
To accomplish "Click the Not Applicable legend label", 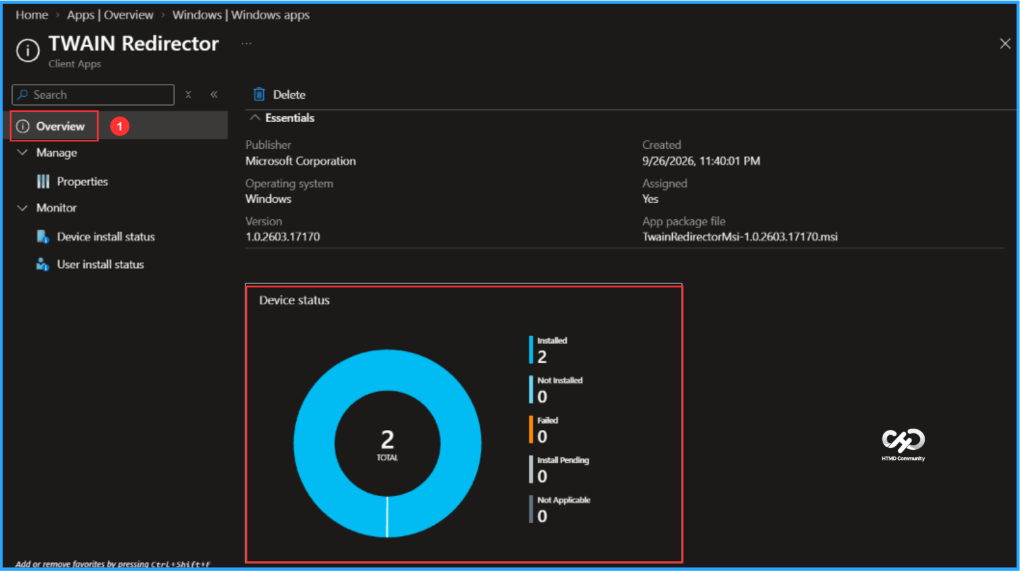I will click(x=563, y=500).
